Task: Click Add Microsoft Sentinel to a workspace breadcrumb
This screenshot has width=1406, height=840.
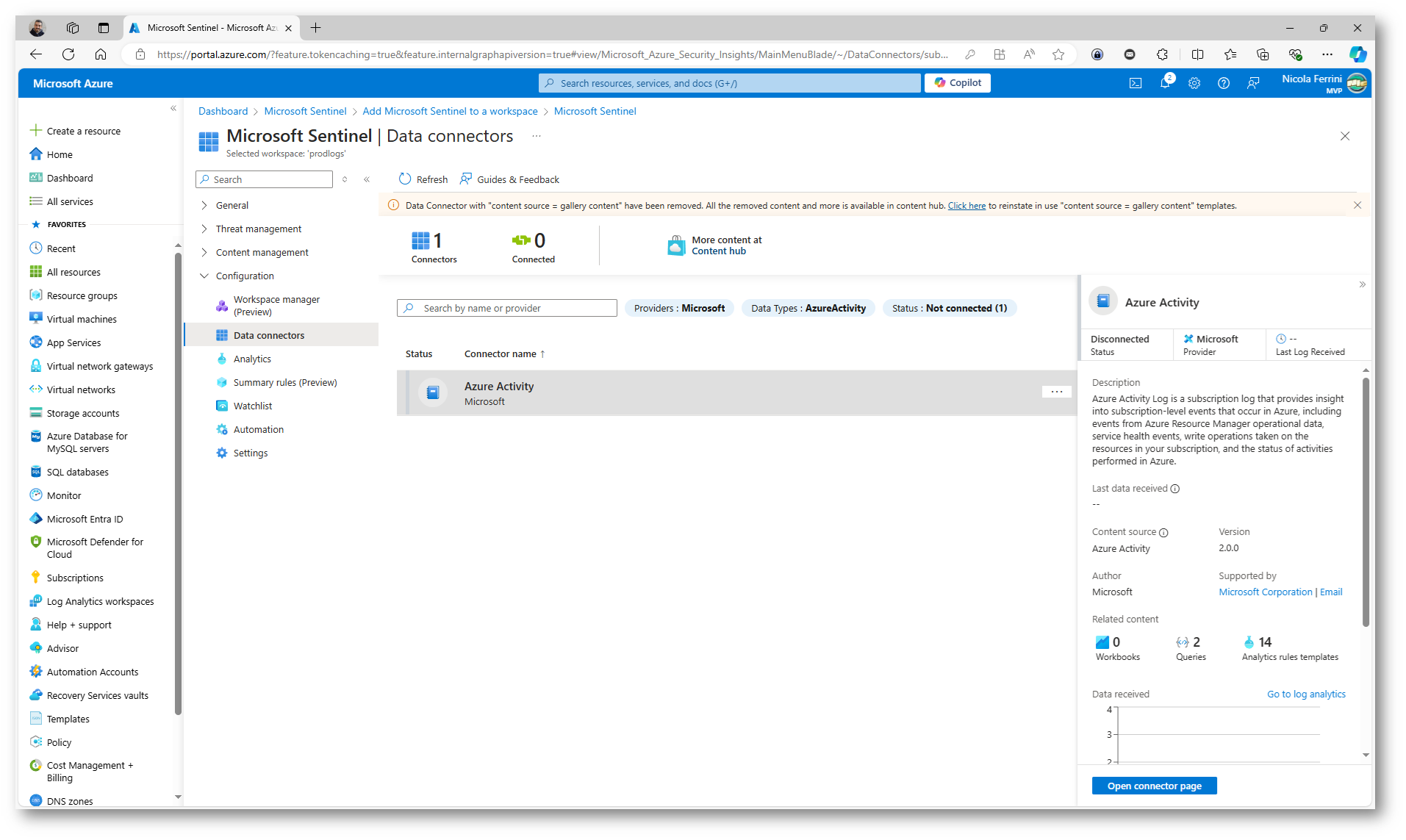Action: [450, 111]
